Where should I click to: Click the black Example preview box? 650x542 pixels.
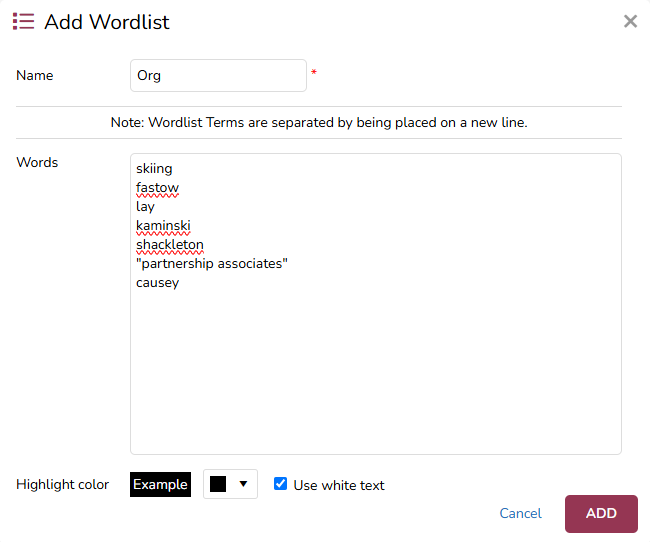pyautogui.click(x=160, y=484)
